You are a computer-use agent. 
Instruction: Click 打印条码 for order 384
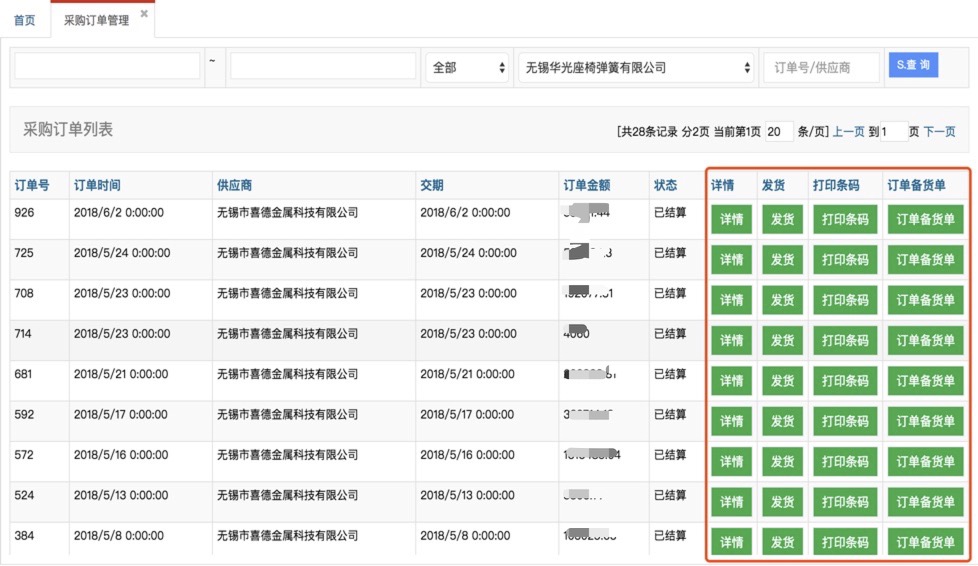[x=845, y=542]
